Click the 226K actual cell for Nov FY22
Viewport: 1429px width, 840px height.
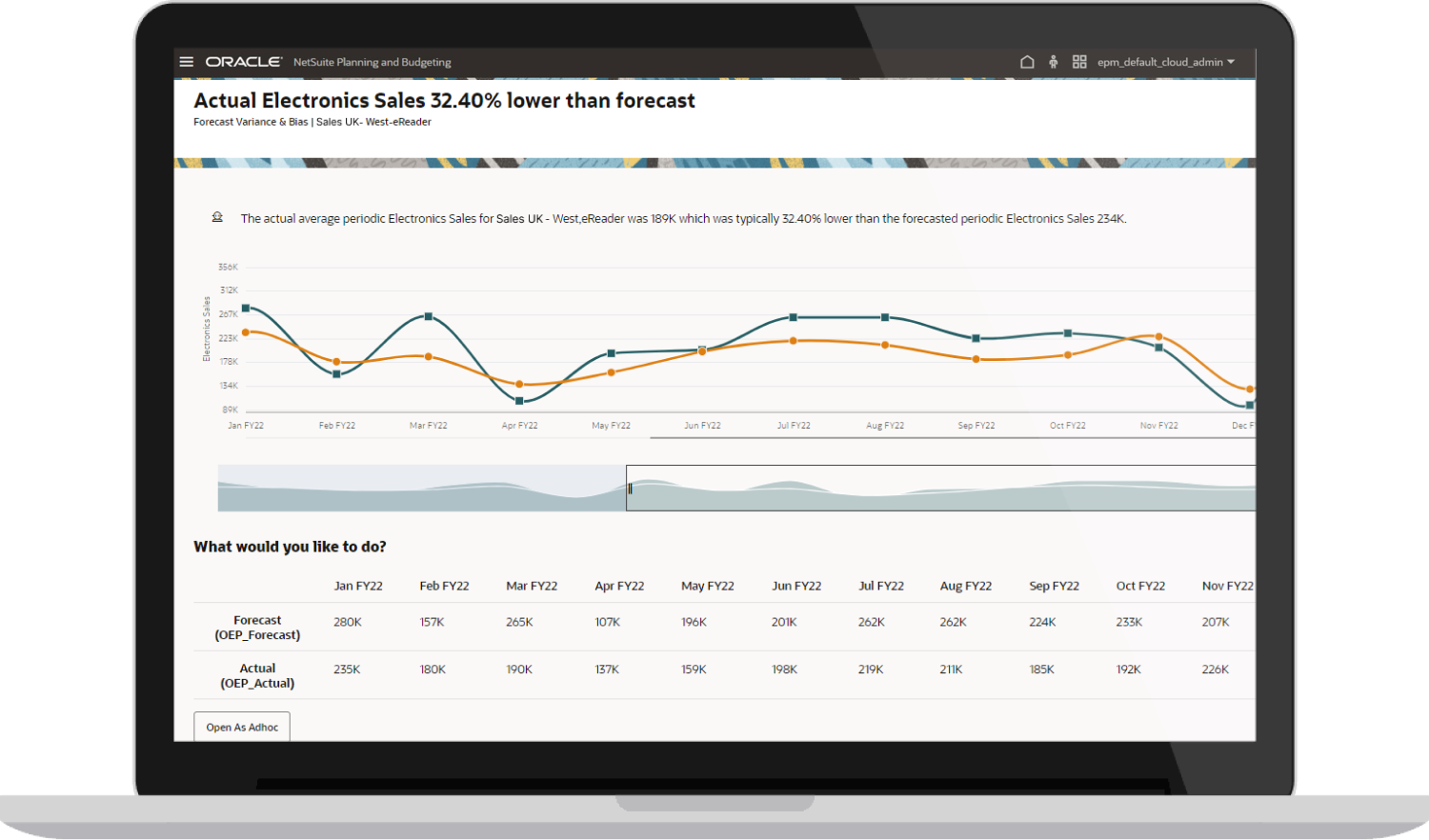tap(1215, 670)
